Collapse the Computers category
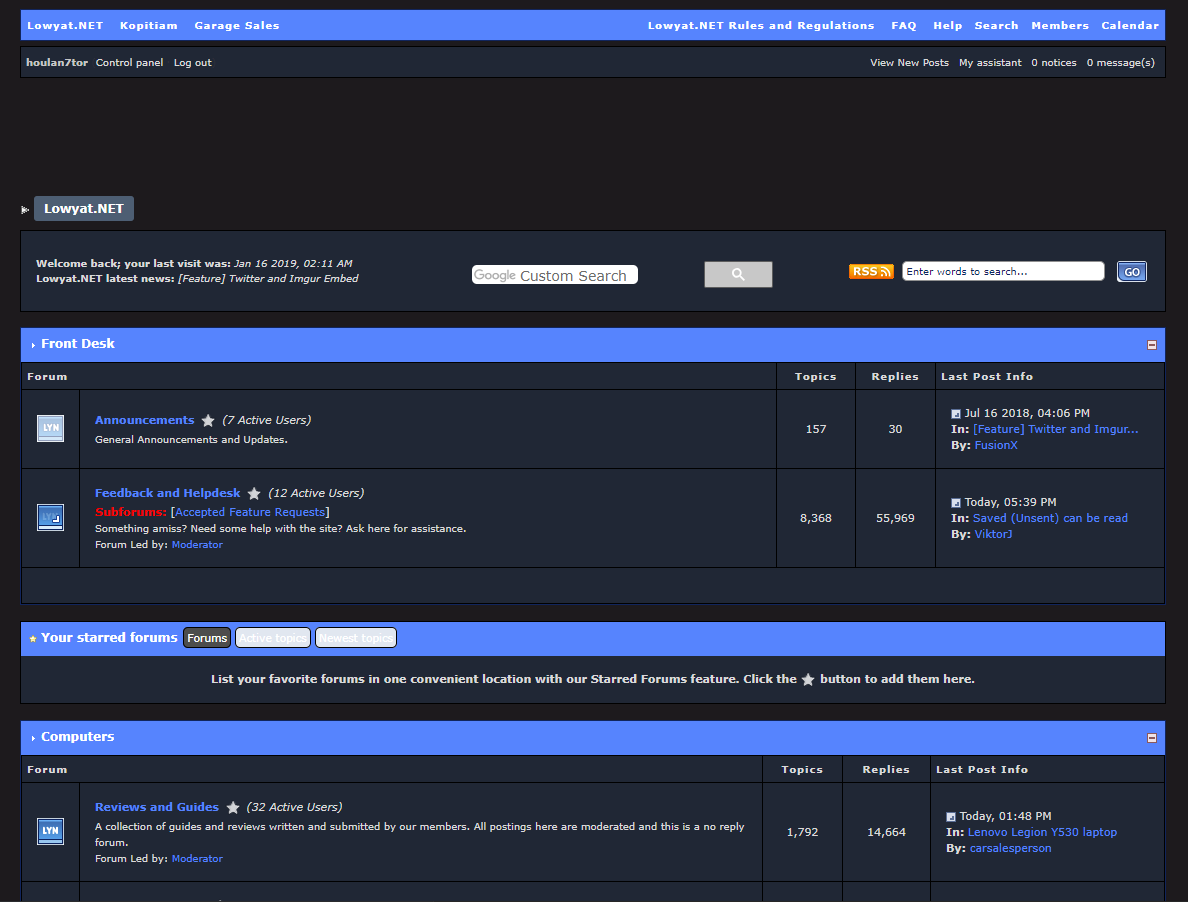1188x902 pixels. (1152, 738)
